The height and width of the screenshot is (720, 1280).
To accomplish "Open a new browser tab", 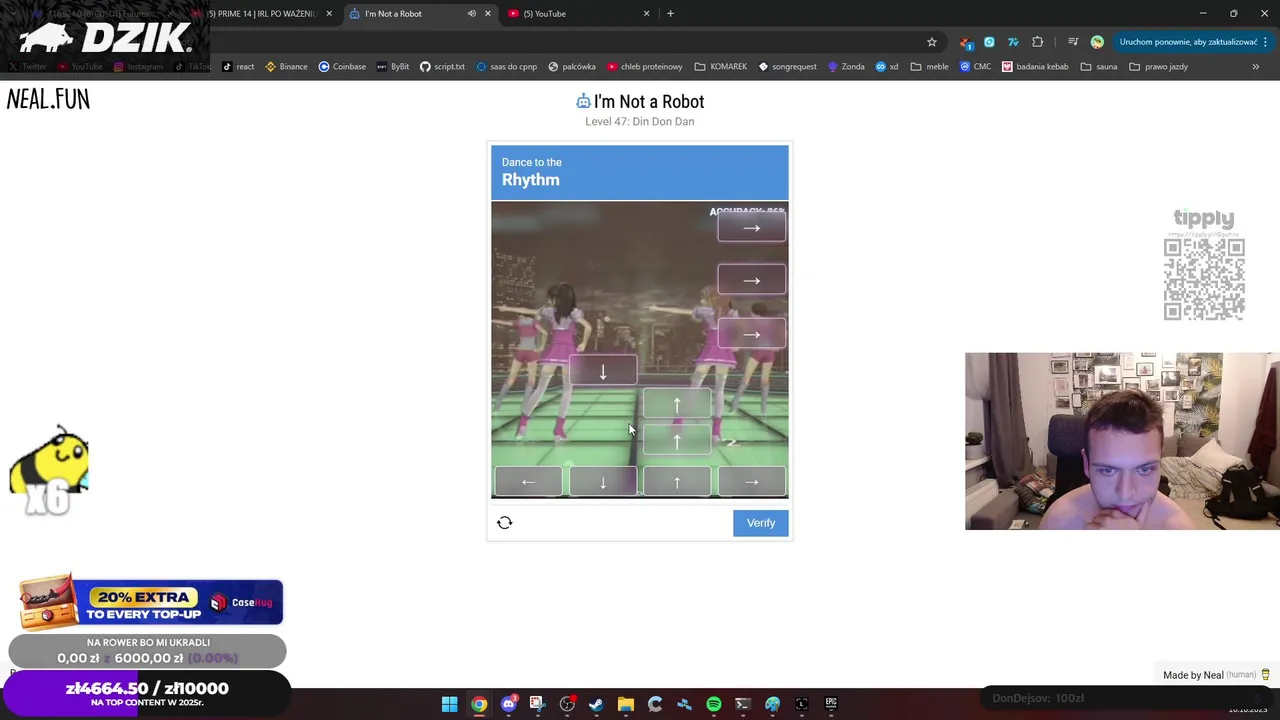I will [x=671, y=14].
